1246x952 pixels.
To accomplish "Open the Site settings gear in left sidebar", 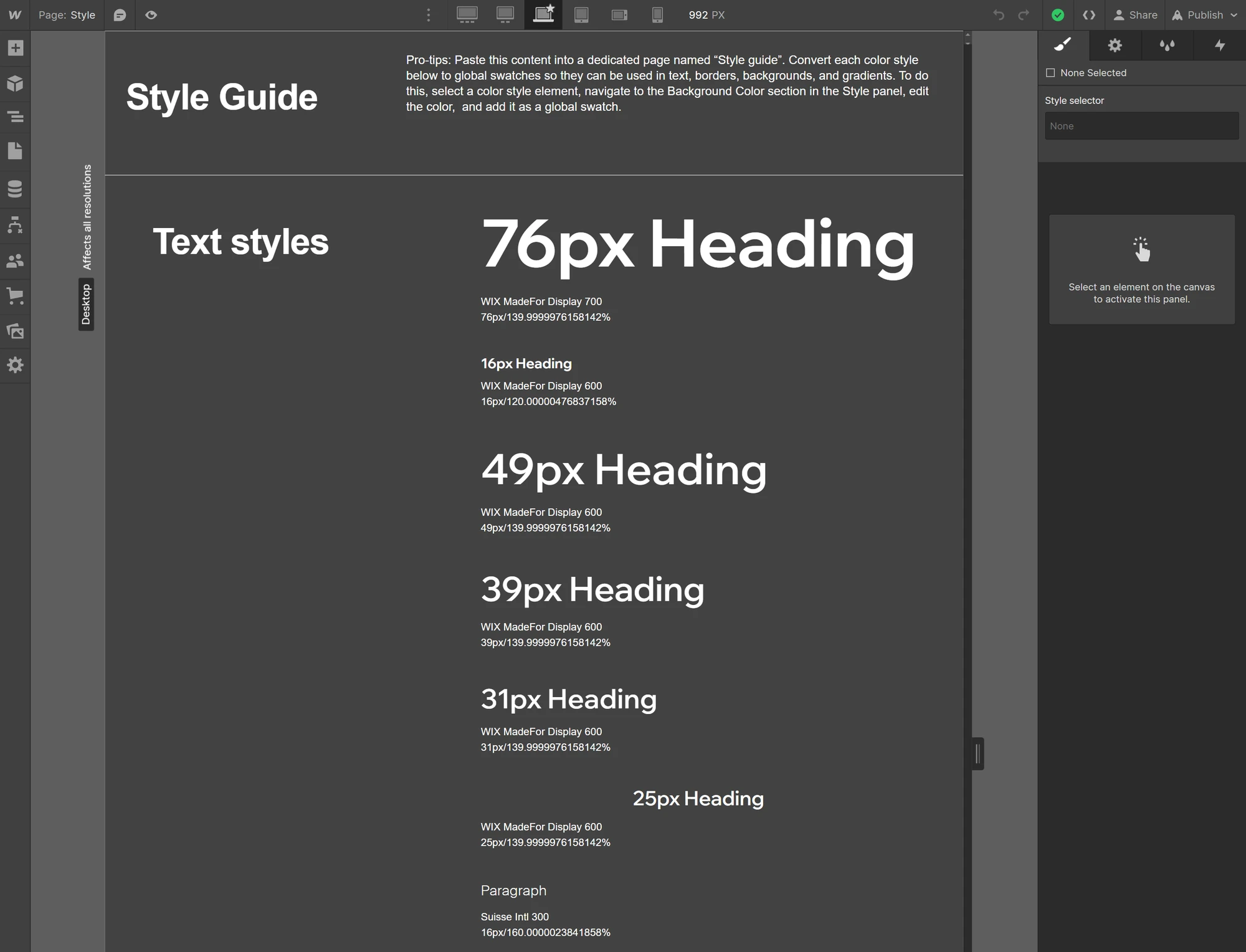I will click(x=15, y=365).
